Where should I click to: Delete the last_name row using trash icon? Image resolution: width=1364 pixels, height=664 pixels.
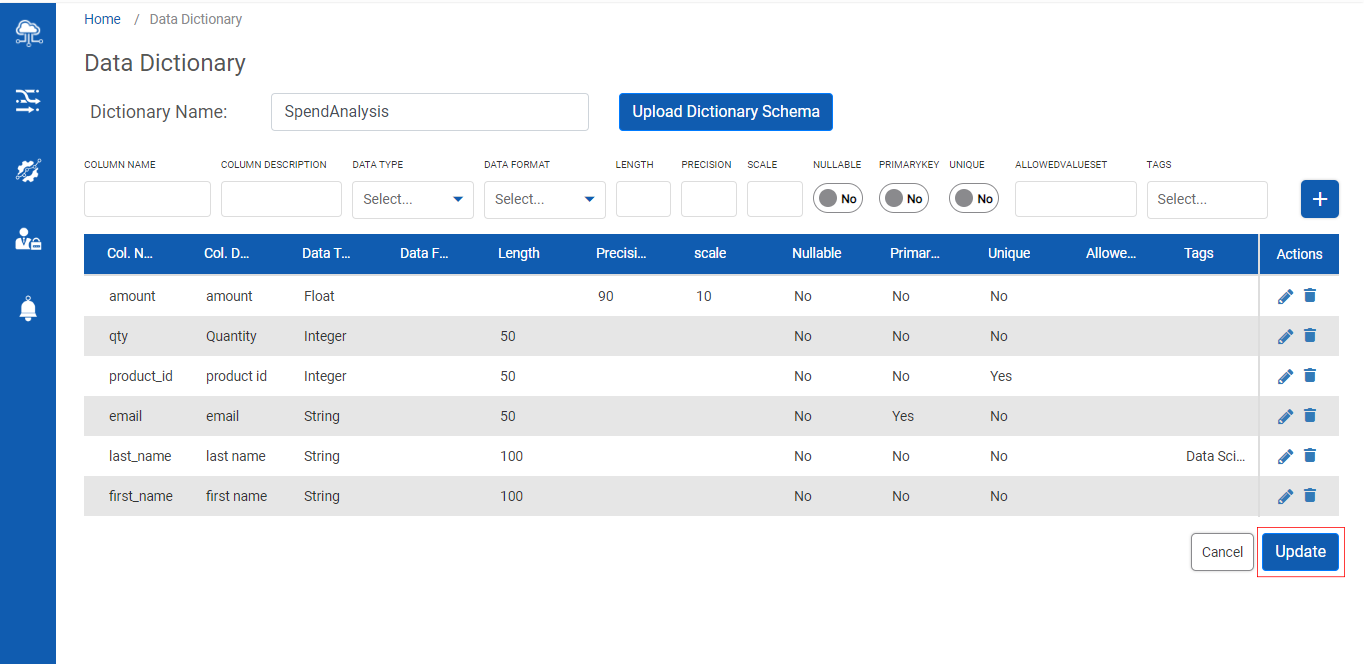click(1310, 455)
